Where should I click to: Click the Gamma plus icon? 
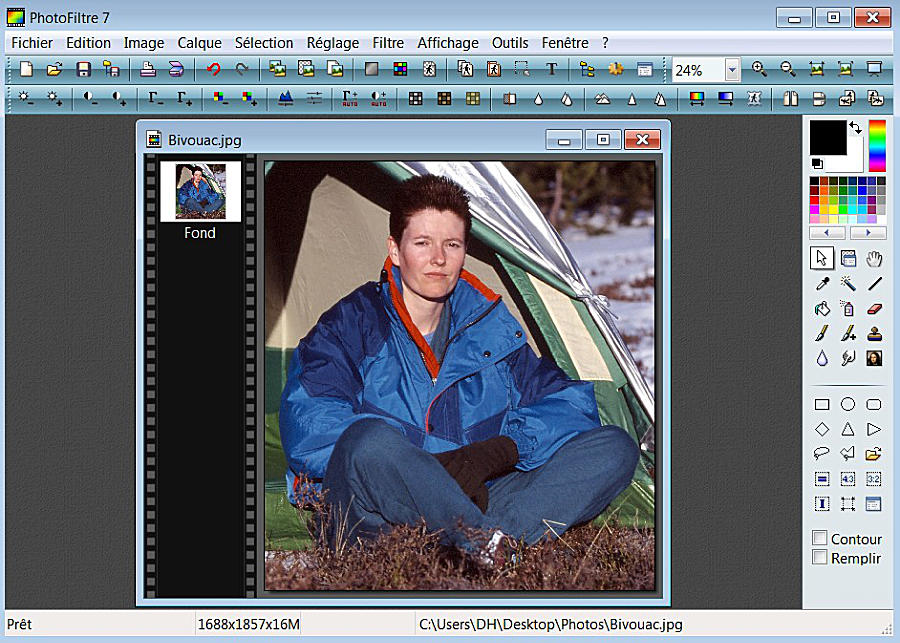184,98
